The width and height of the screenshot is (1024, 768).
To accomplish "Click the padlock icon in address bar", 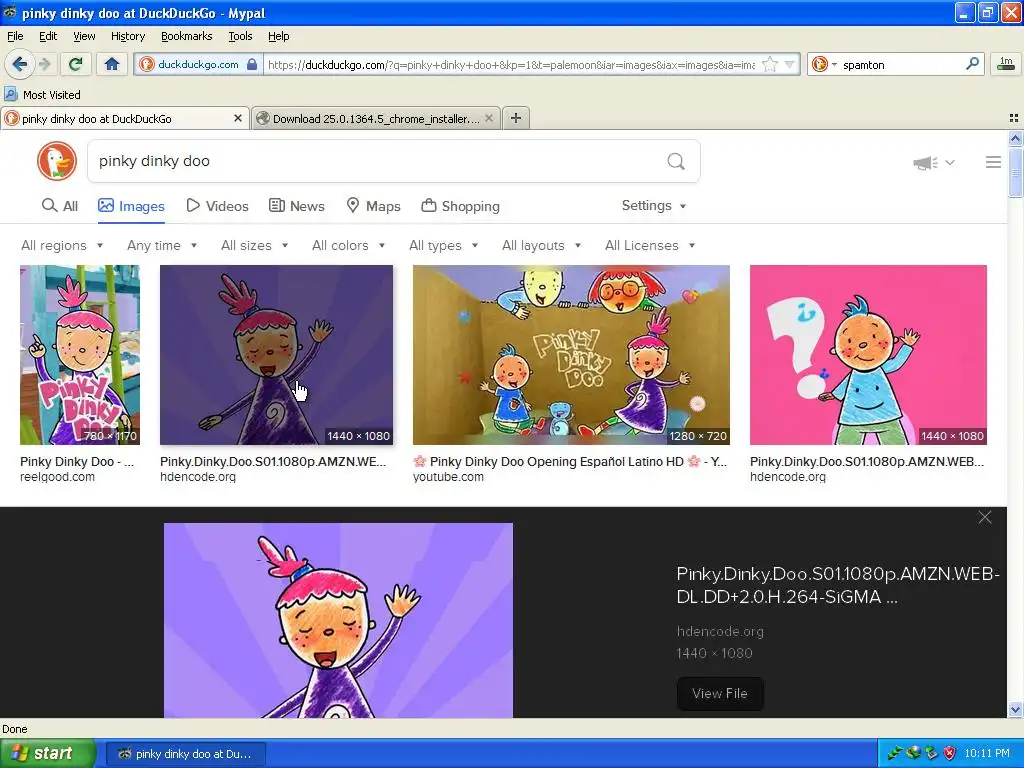I will click(x=251, y=64).
